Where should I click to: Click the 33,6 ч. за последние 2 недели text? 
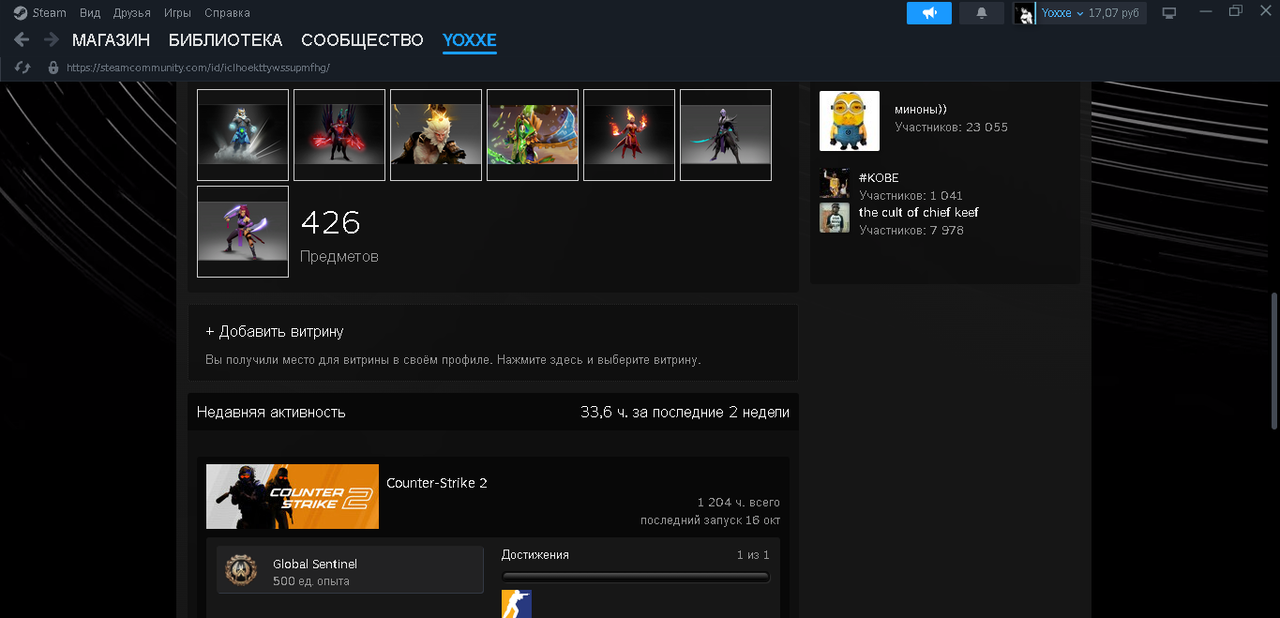pos(685,412)
